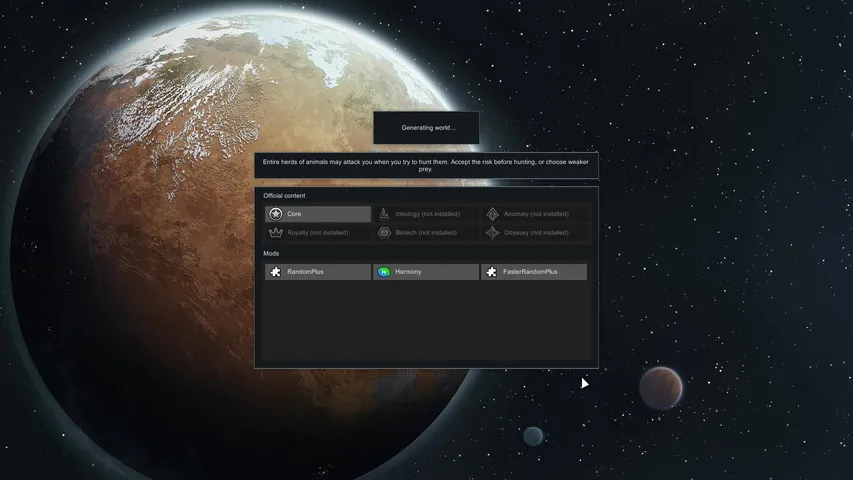
Task: Click the Odyssey (not installed) label
Action: point(536,232)
